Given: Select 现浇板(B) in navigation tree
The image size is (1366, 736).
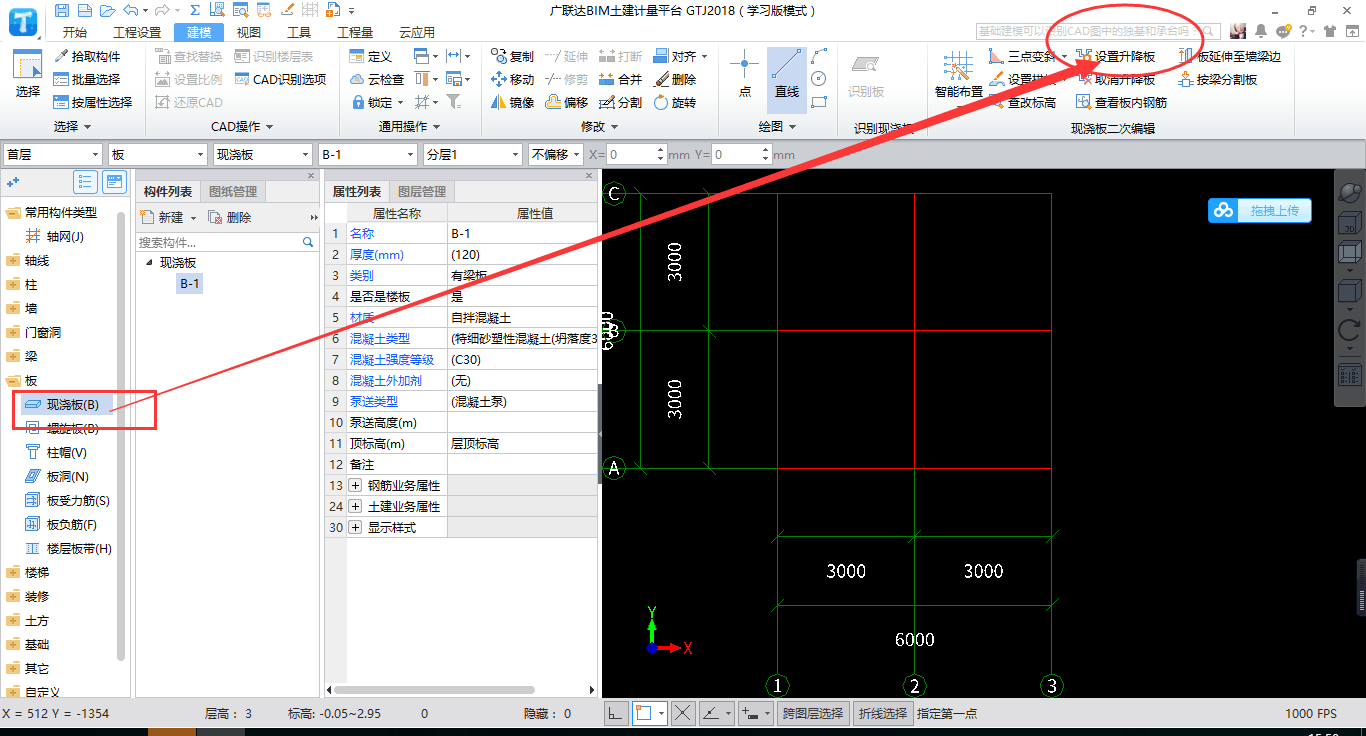Looking at the screenshot, I should point(65,404).
